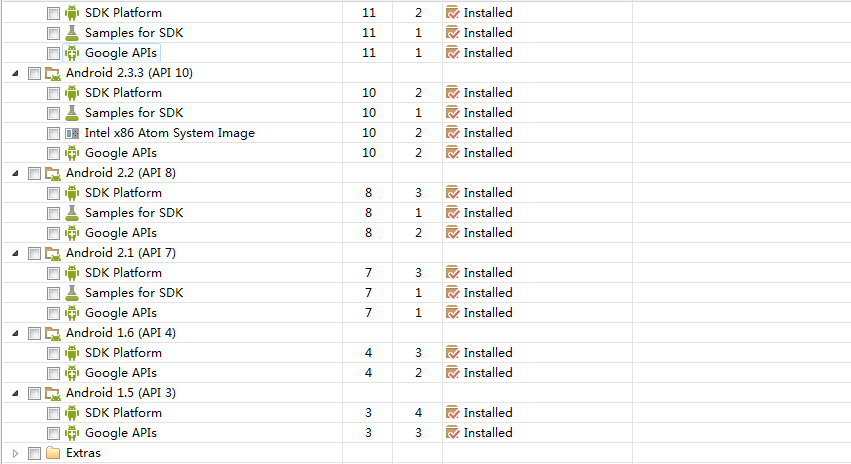This screenshot has height=464, width=851.
Task: Click Samples for SDK row under API 10
Action: (134, 113)
